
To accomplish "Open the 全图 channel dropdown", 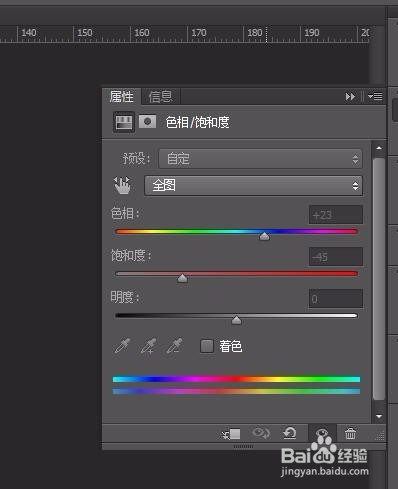I will (x=253, y=185).
